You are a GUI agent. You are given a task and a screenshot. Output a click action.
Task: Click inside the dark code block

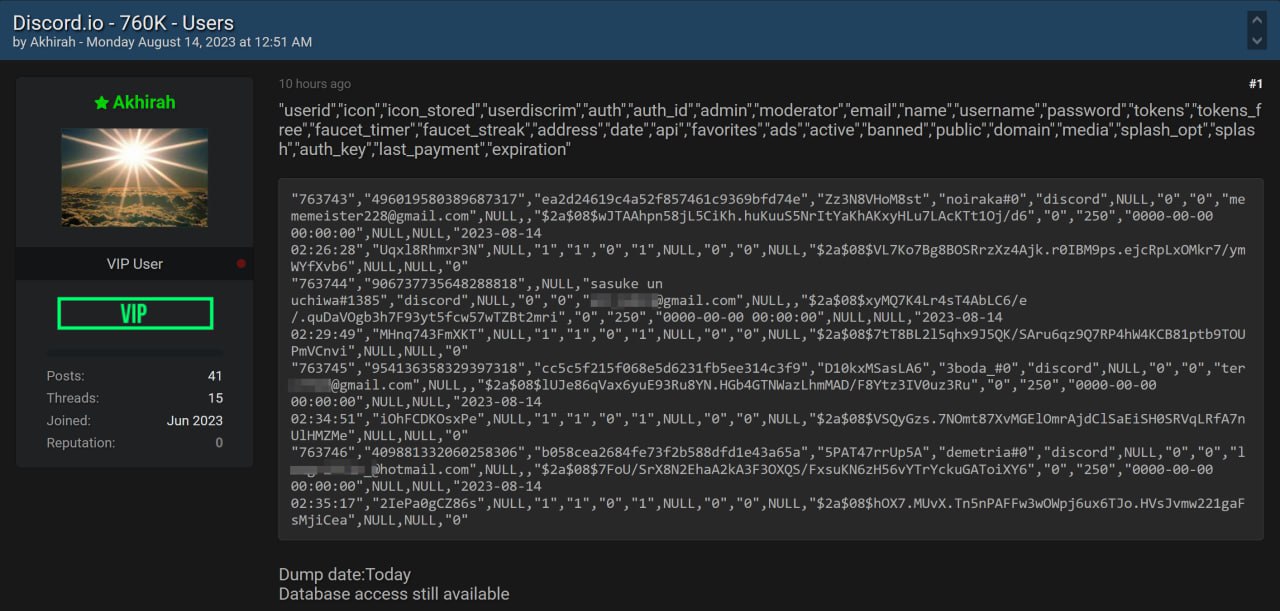(770, 360)
